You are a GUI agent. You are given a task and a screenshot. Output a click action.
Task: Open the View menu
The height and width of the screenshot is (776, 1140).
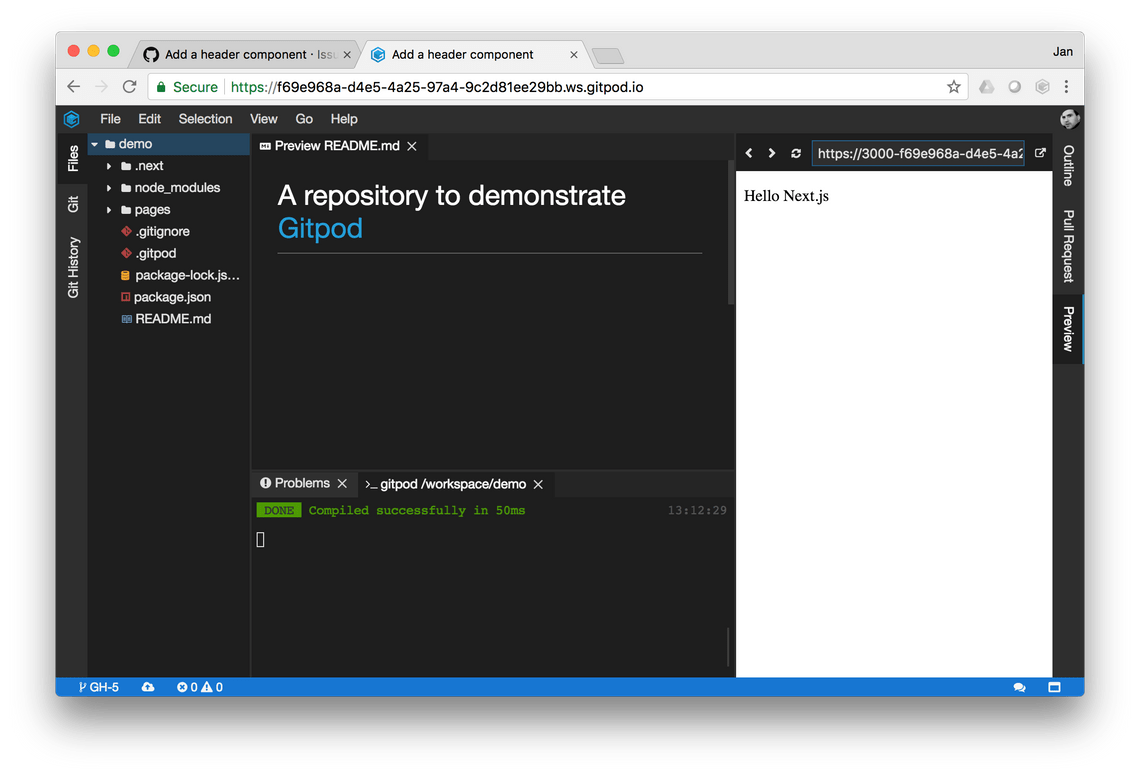pyautogui.click(x=264, y=119)
